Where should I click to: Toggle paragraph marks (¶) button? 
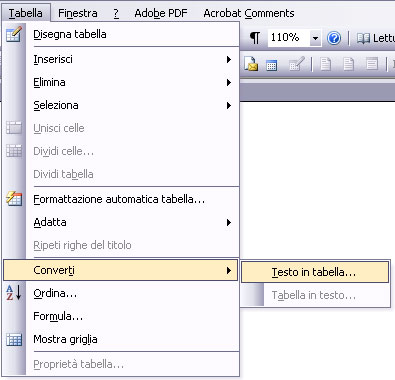click(255, 38)
